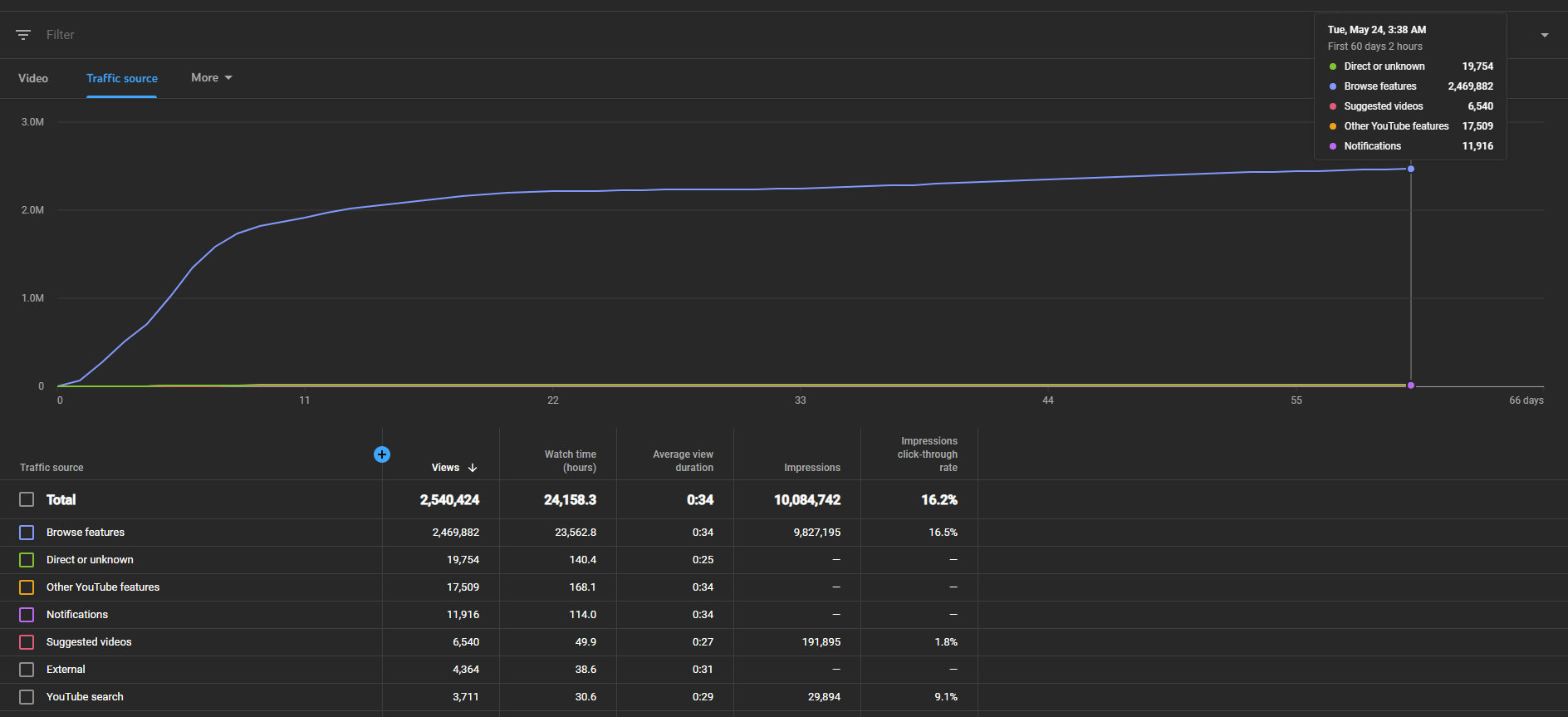Toggle the Other YouTube features checkbox
This screenshot has height=717, width=1568.
coord(27,587)
